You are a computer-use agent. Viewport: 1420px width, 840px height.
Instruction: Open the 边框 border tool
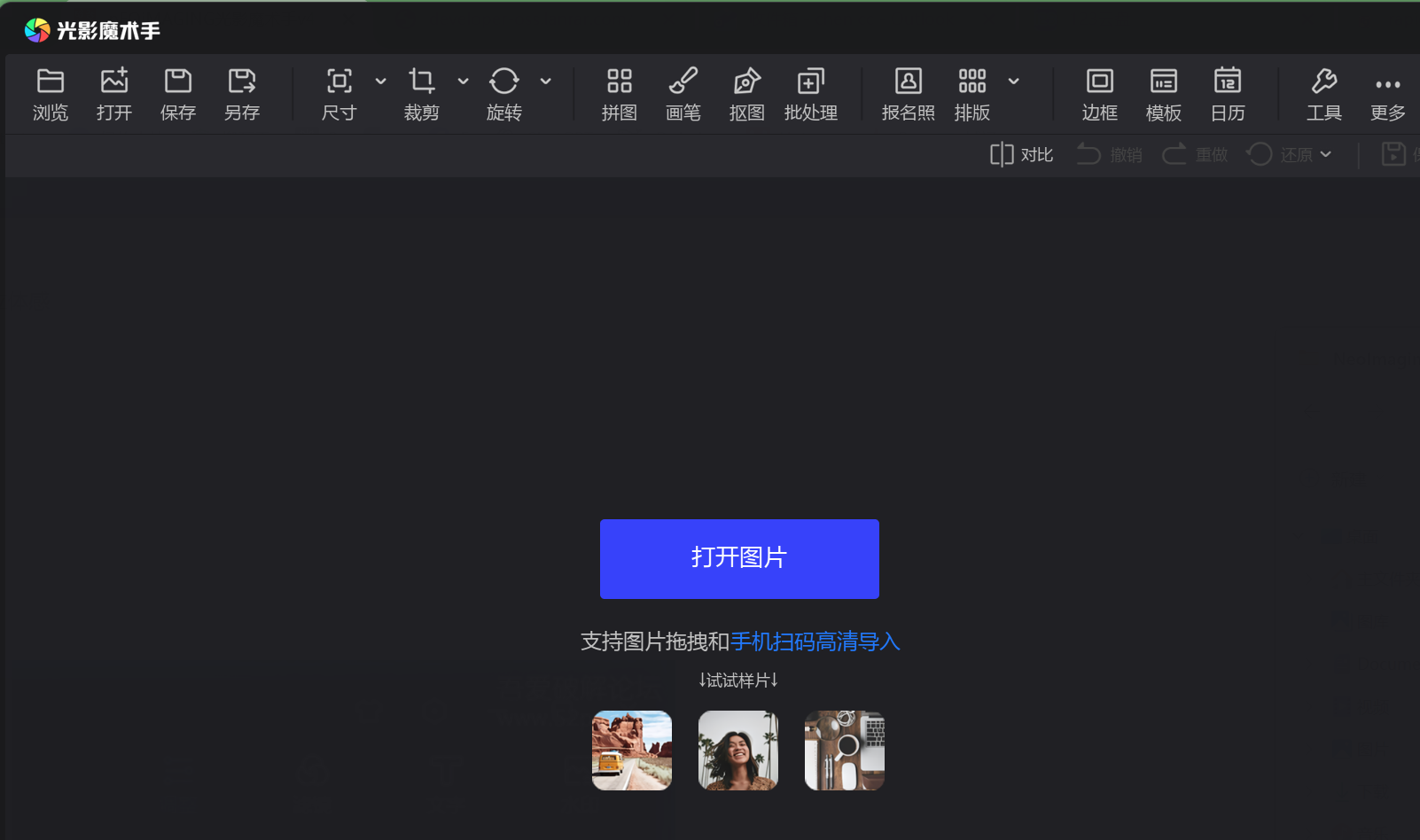click(1099, 93)
